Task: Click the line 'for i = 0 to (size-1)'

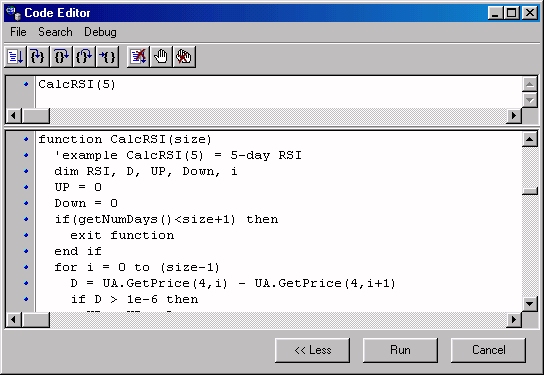Action: click(x=137, y=267)
